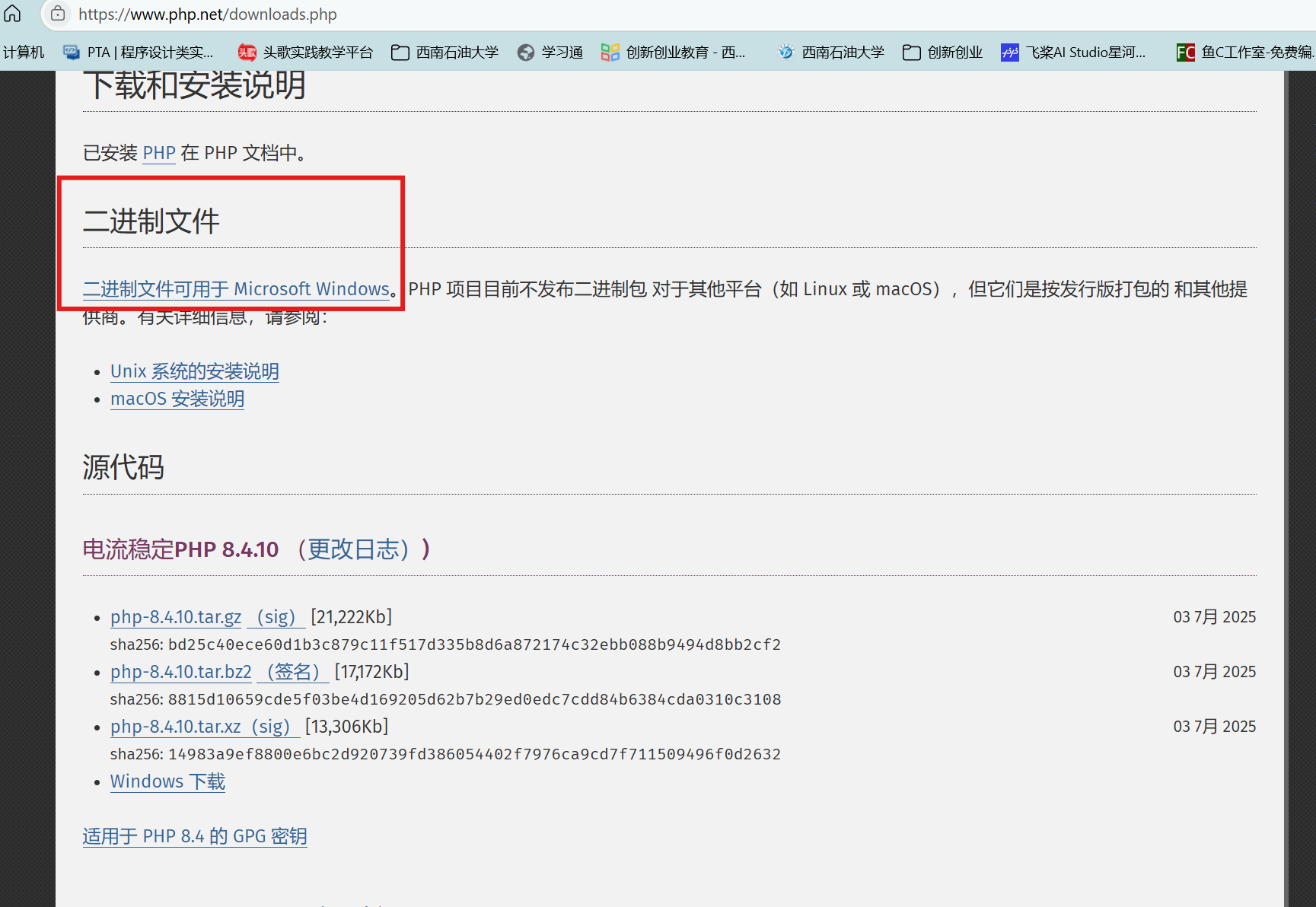The image size is (1316, 907).
Task: Click the Microsoft Windows binaries link
Action: pyautogui.click(x=236, y=289)
